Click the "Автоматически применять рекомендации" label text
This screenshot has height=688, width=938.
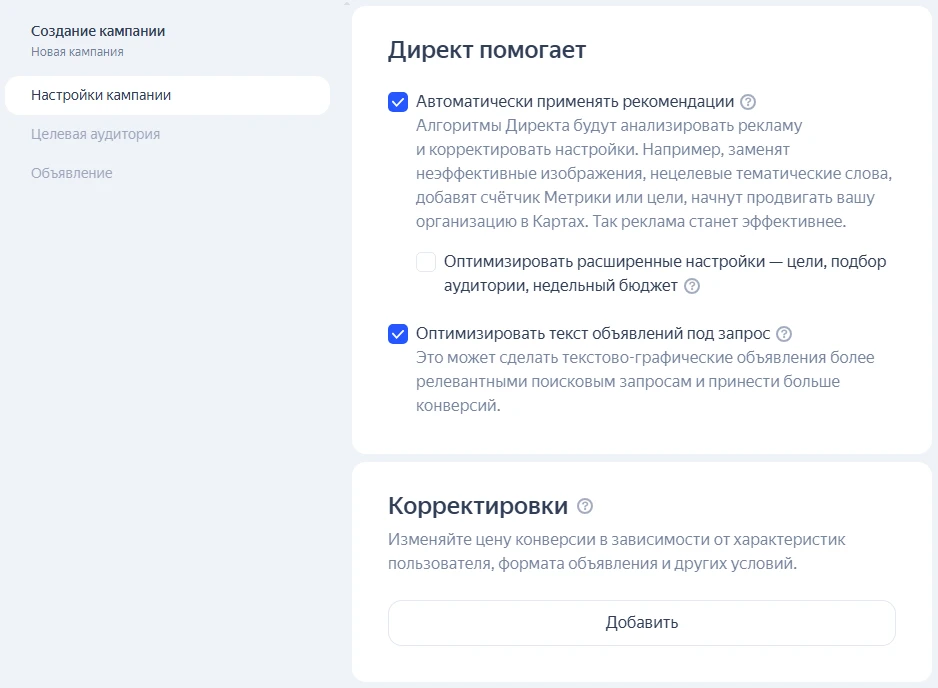pos(575,102)
